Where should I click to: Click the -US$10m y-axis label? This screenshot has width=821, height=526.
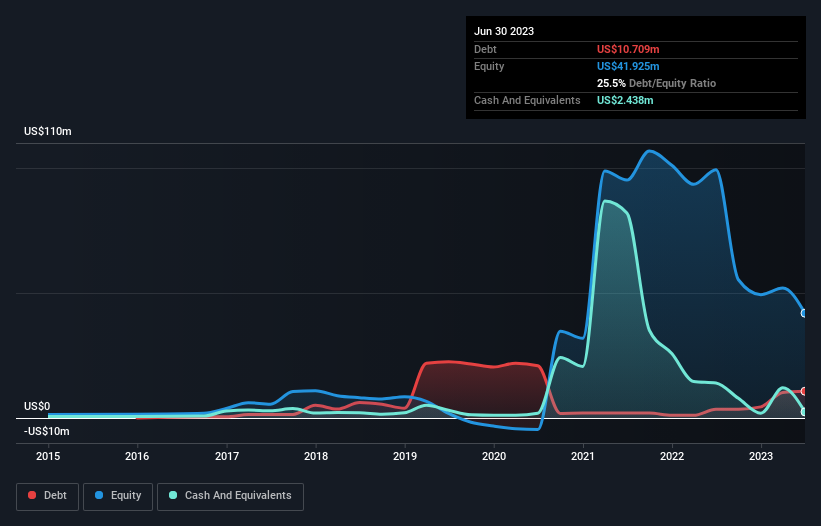(47, 431)
